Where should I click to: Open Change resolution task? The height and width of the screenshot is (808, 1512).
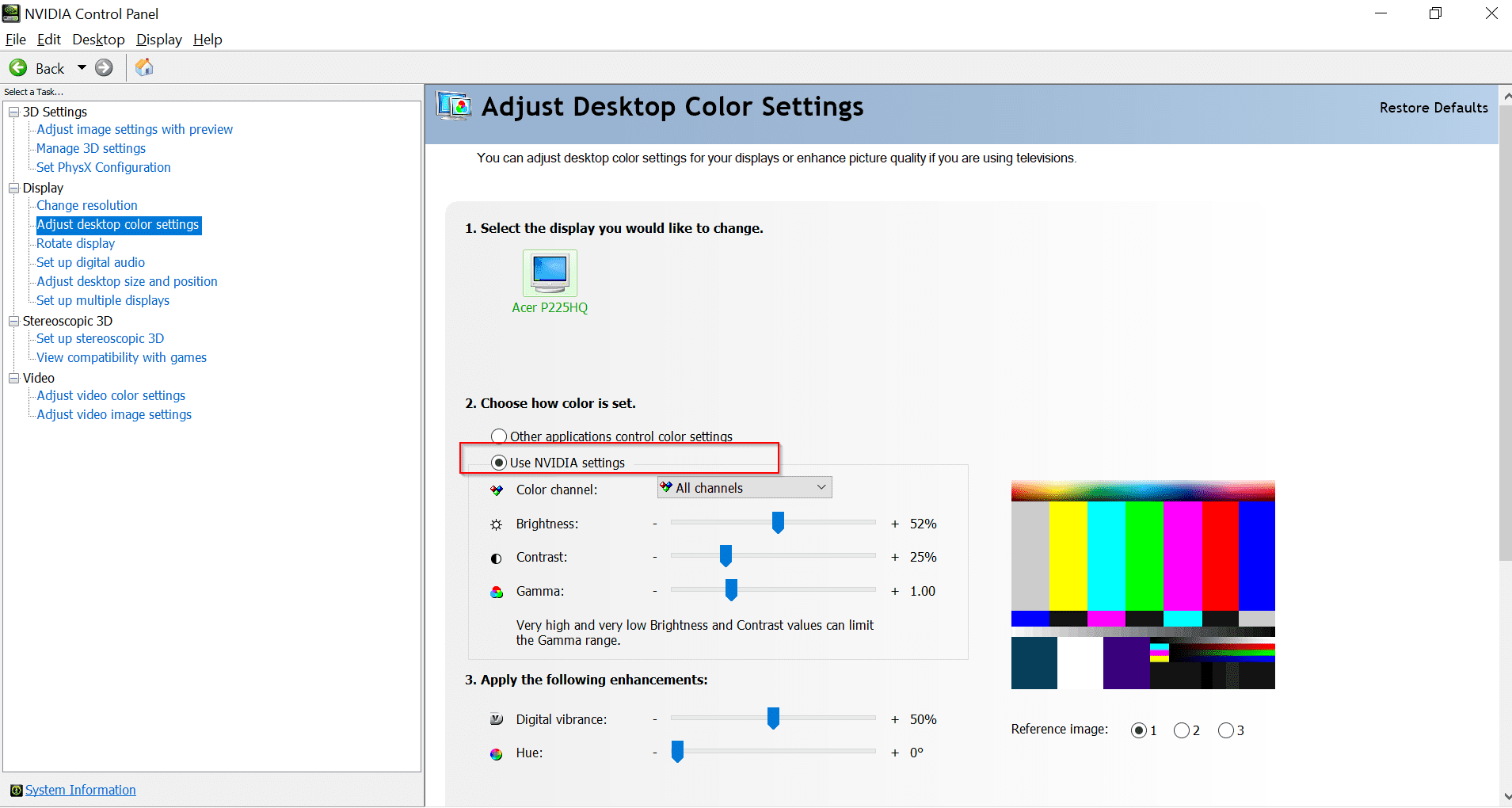87,206
